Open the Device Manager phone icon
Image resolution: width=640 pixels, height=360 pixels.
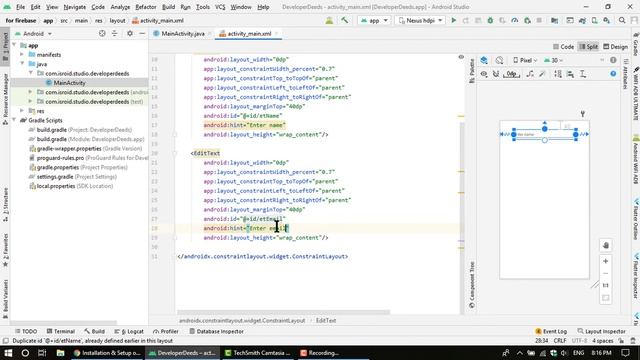coord(594,20)
